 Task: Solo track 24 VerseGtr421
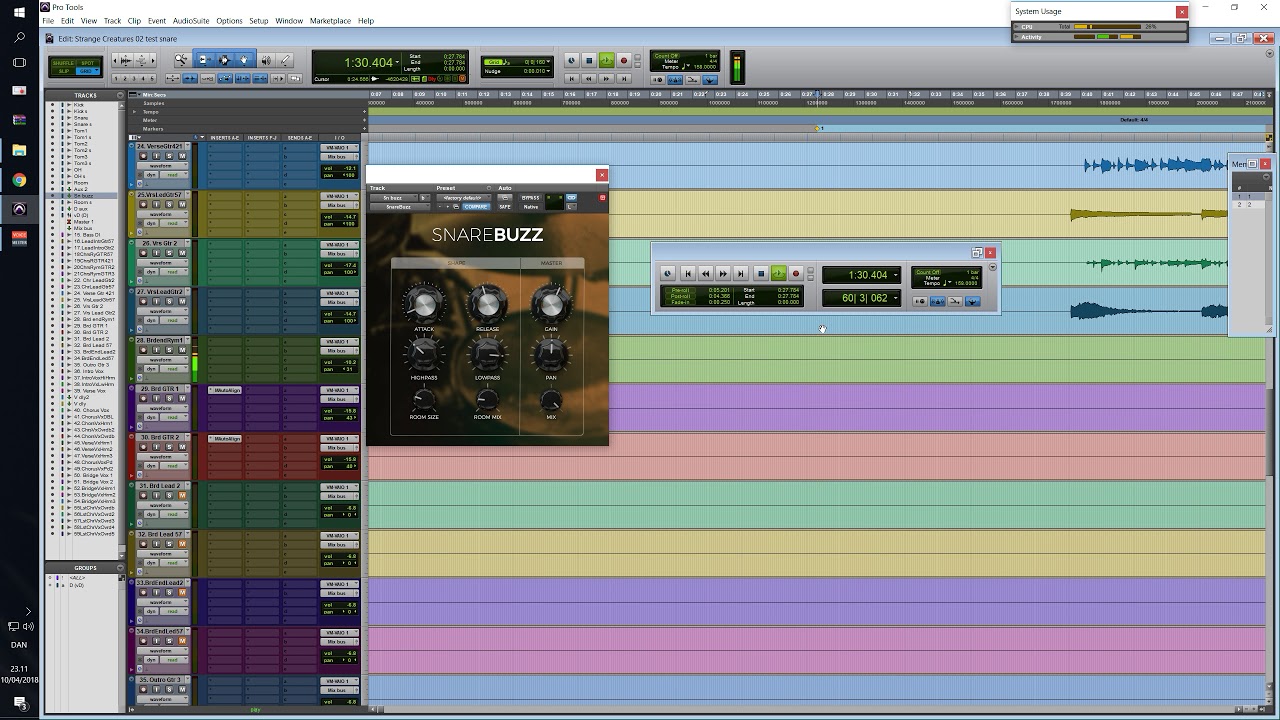tap(169, 156)
